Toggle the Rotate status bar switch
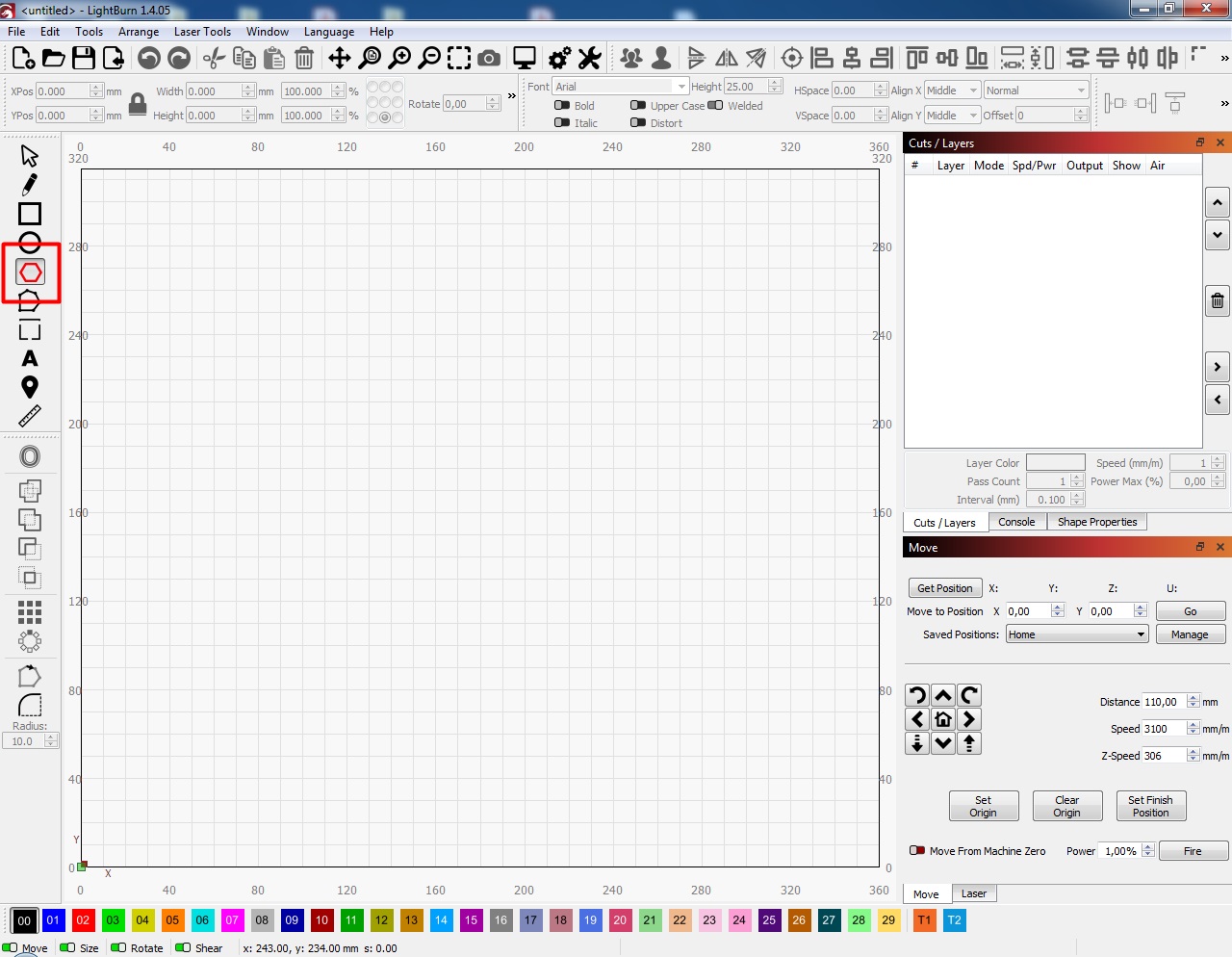The image size is (1232, 957). [x=118, y=948]
